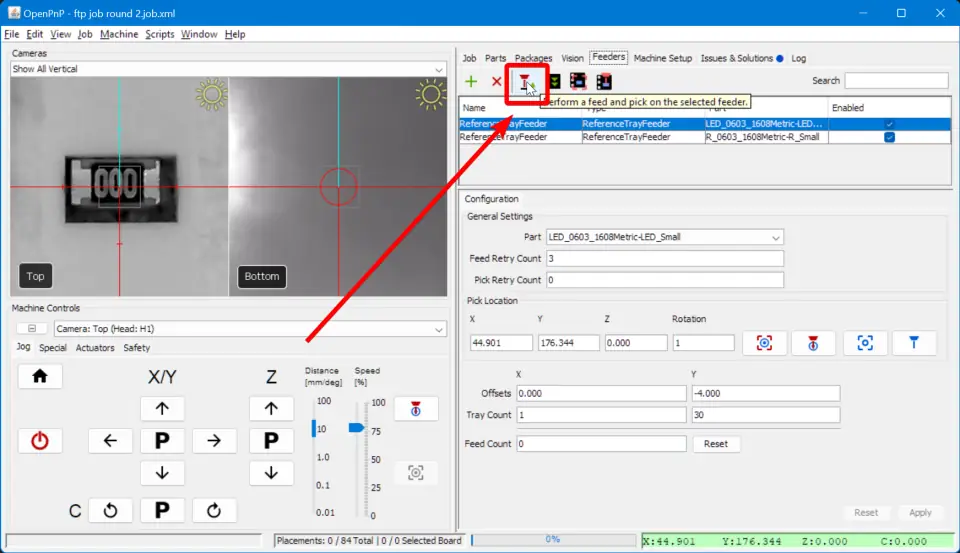
Task: Toggle Enabled checkbox for R_0603 feeder
Action: (889, 137)
